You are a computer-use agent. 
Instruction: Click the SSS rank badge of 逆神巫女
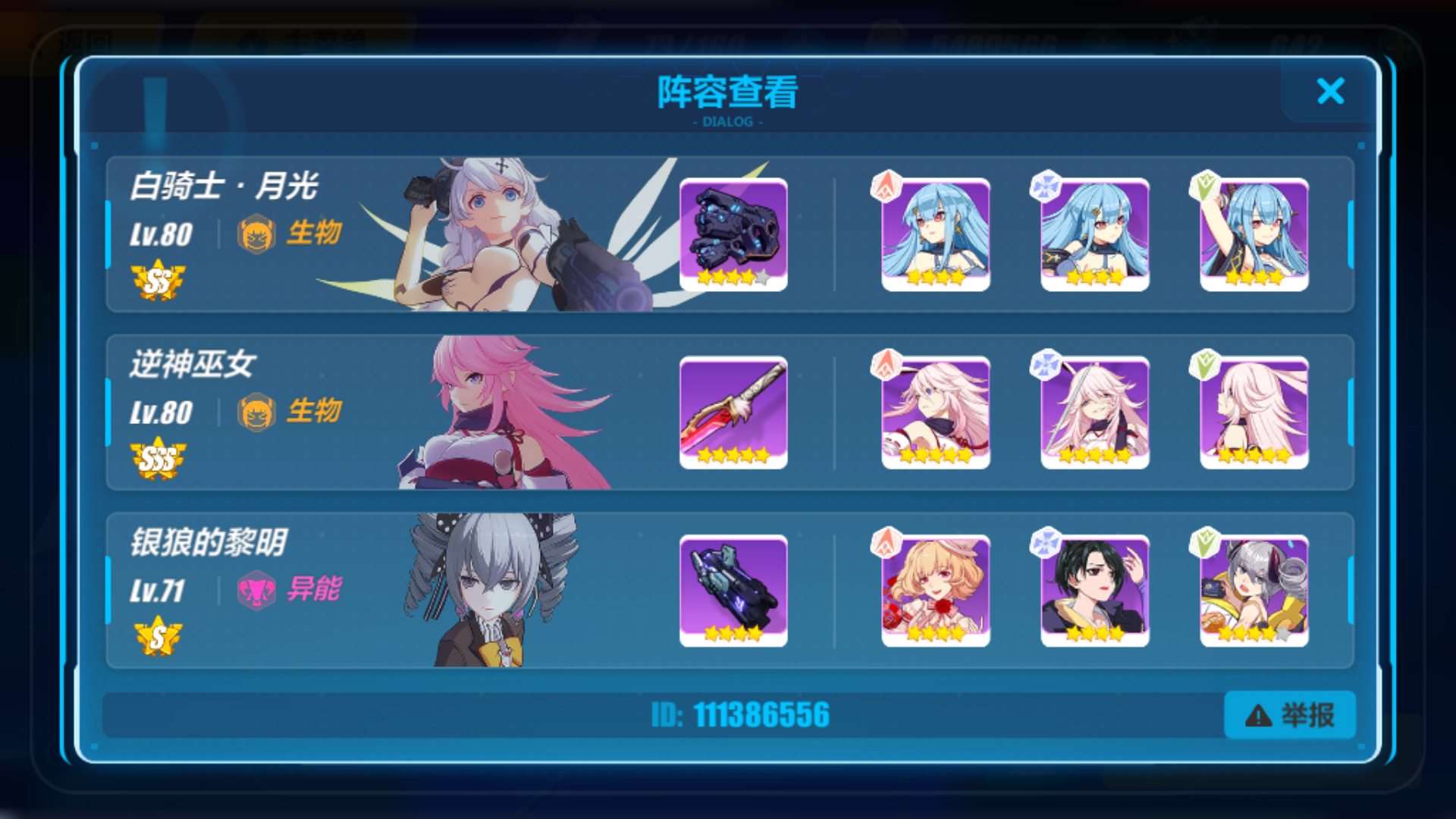click(158, 458)
